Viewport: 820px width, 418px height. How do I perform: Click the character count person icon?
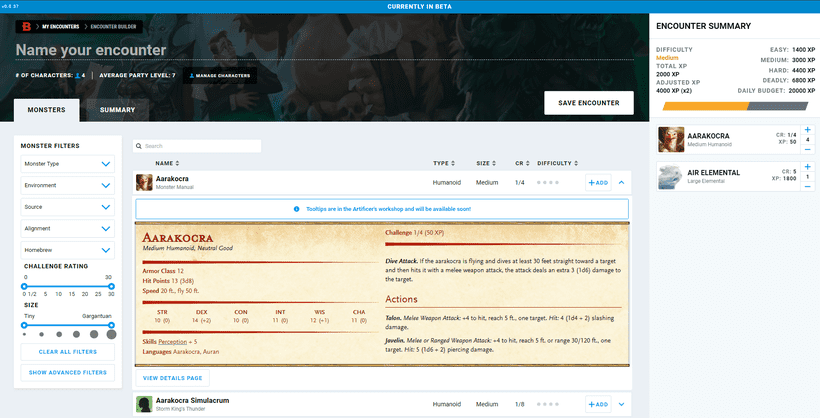(x=77, y=75)
